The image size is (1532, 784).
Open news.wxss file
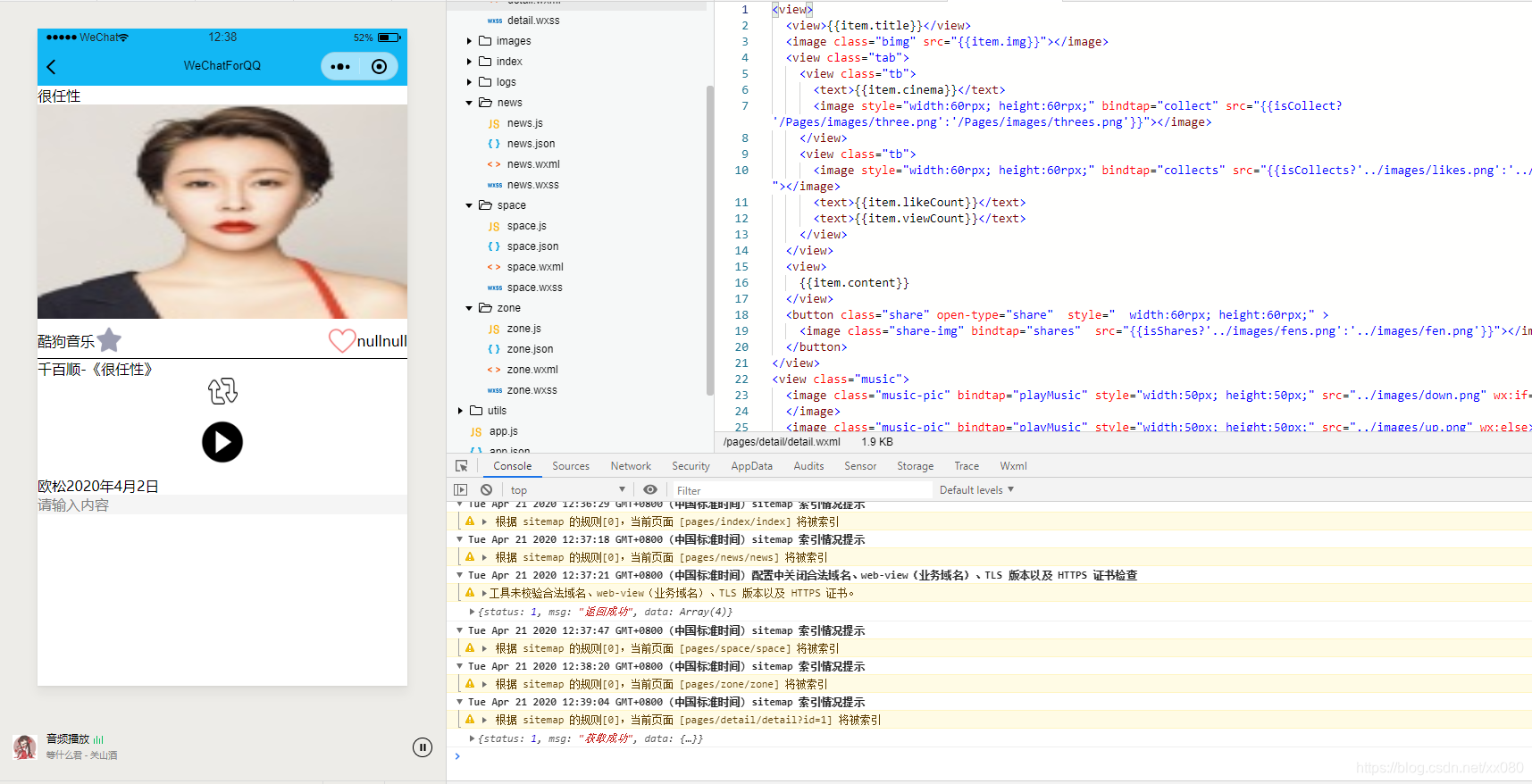click(x=532, y=185)
